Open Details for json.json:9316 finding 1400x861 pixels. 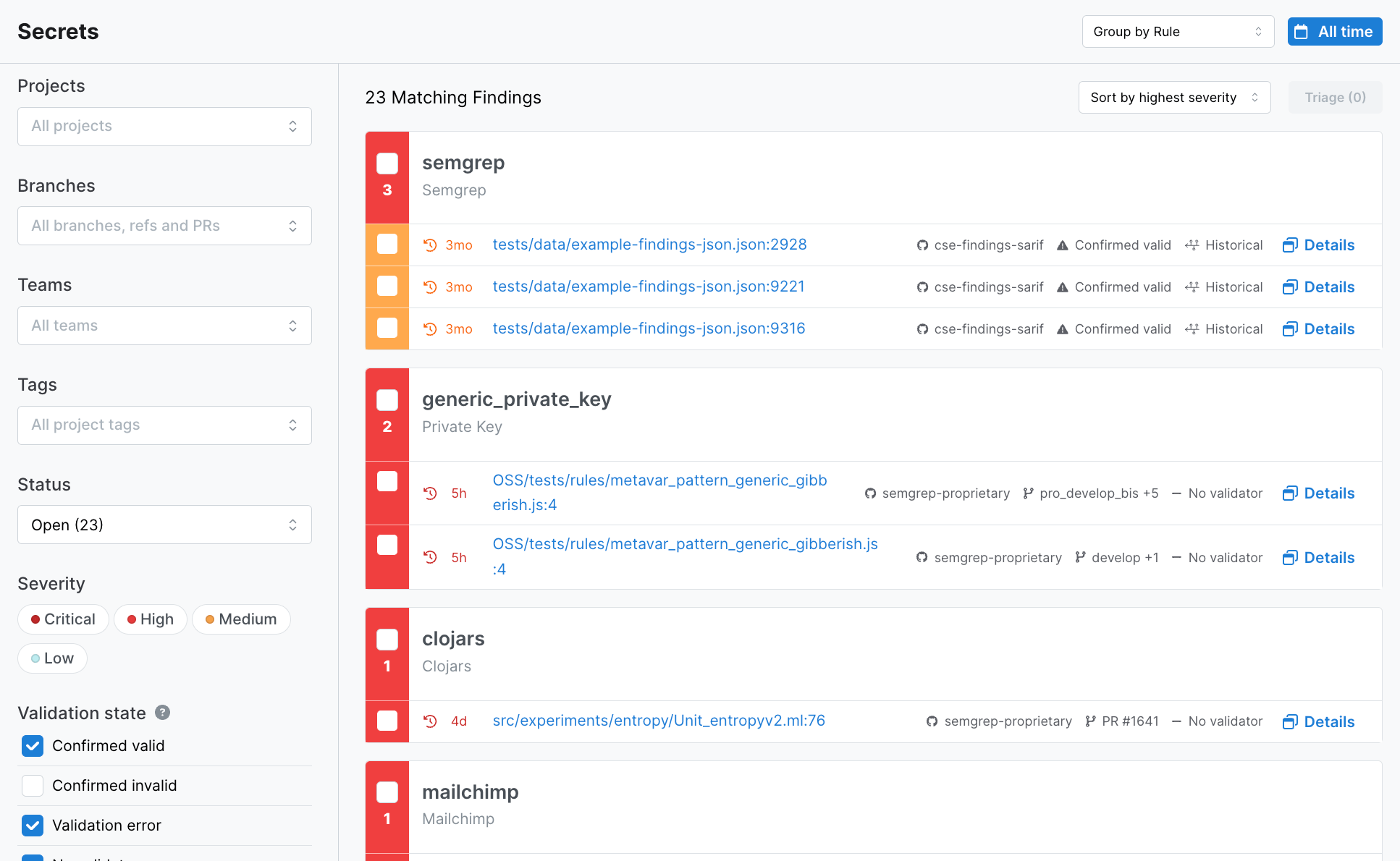1319,329
